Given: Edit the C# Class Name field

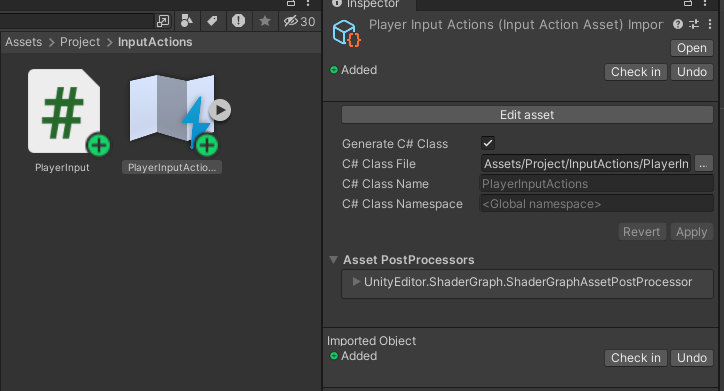Looking at the screenshot, I should pyautogui.click(x=597, y=184).
